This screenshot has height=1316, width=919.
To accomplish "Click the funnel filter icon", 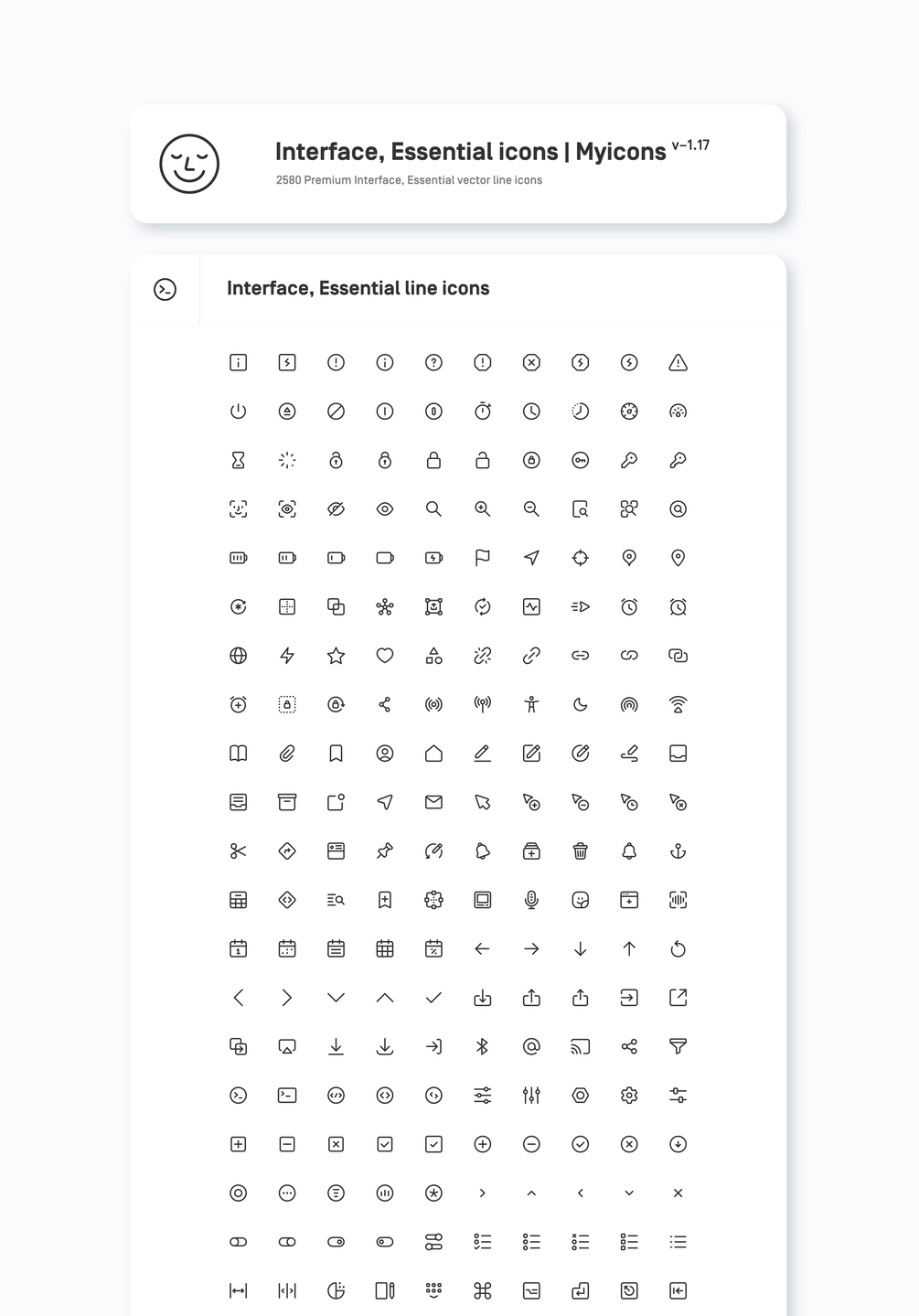I will tap(678, 1046).
